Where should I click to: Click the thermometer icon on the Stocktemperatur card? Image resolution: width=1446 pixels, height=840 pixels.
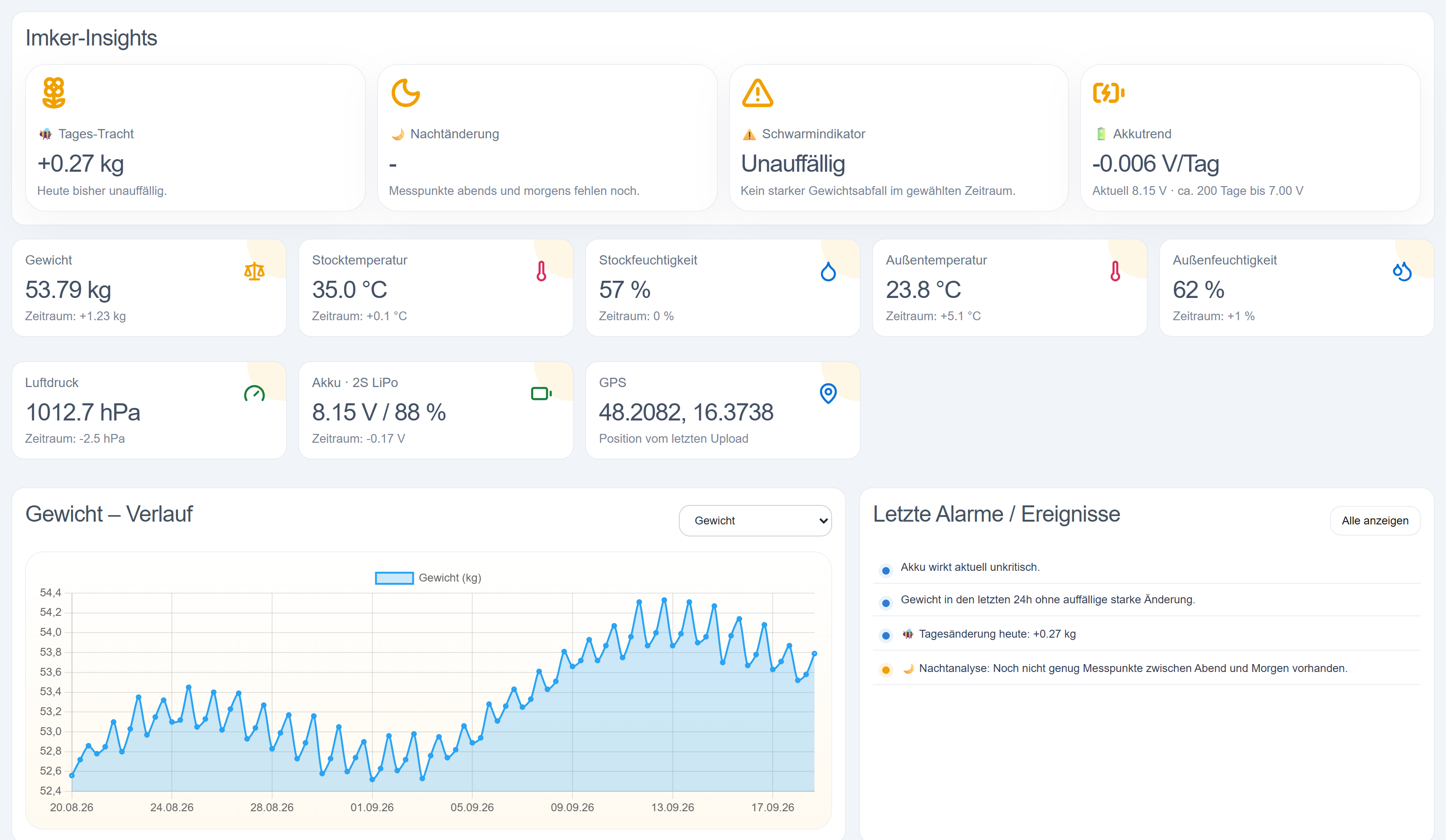pyautogui.click(x=541, y=271)
